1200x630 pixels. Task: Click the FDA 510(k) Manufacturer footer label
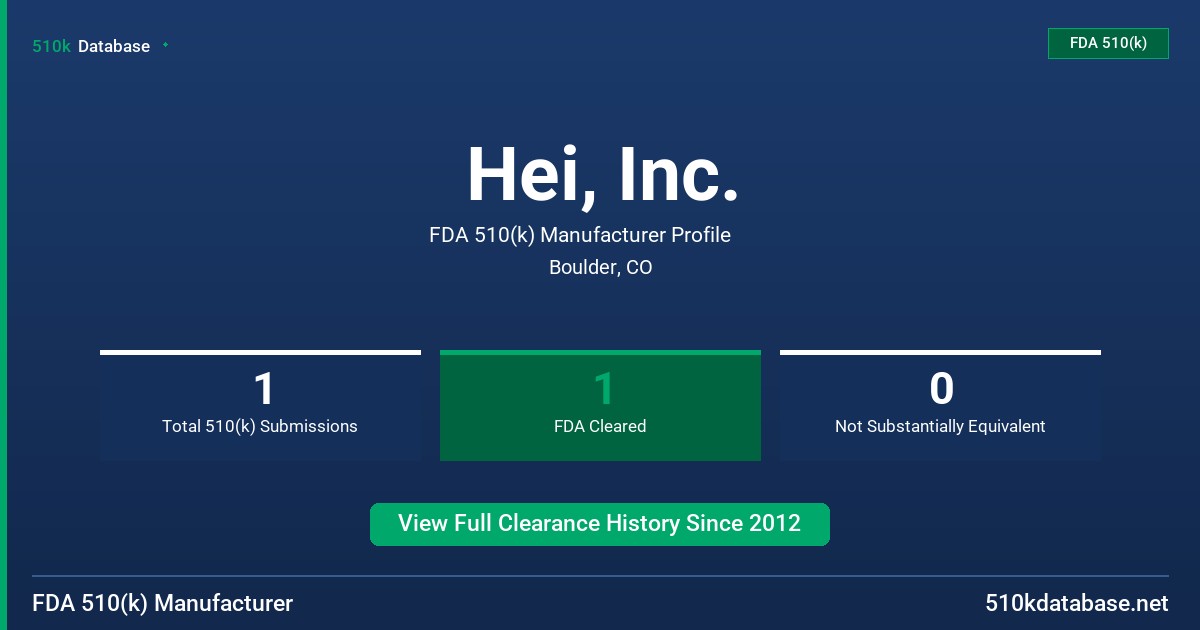click(163, 604)
